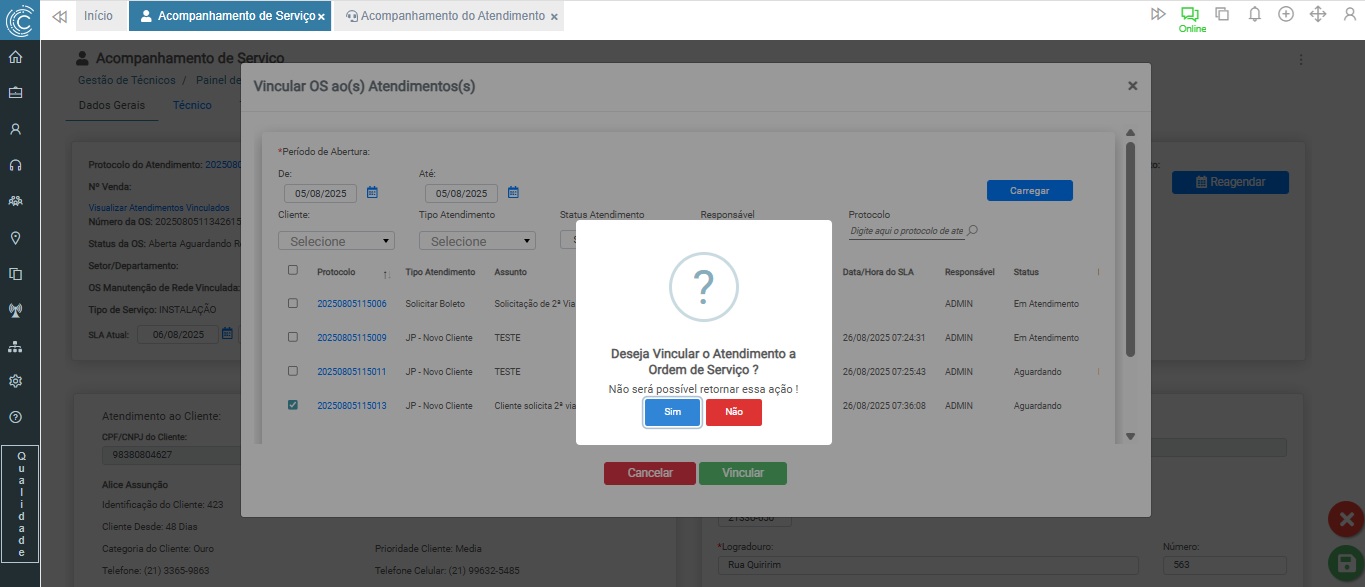Click the search magnifier beside Protocolo field

[x=973, y=230]
